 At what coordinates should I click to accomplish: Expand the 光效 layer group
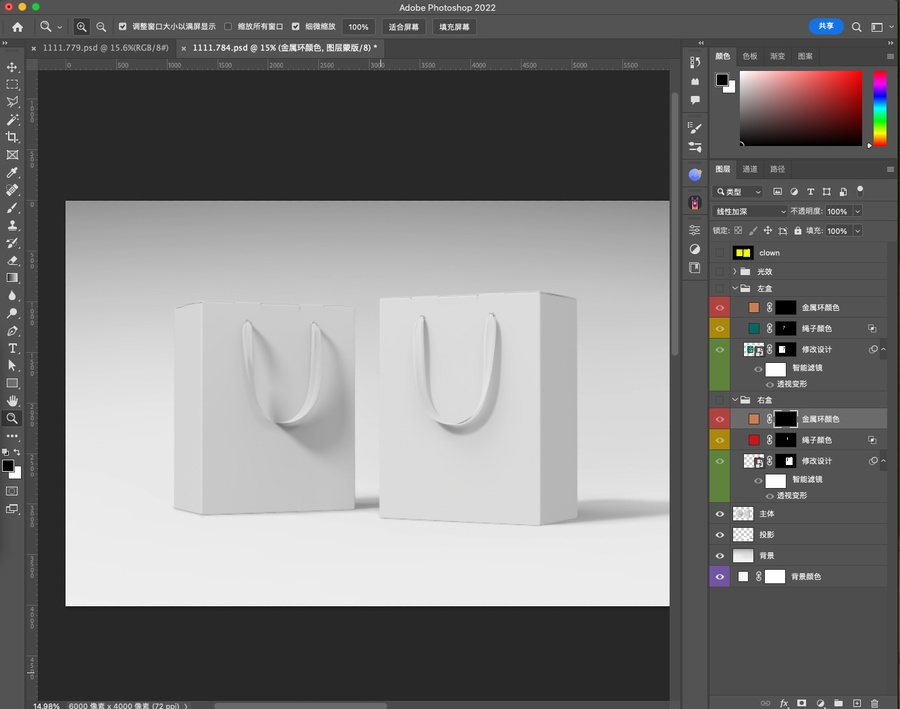pos(735,271)
